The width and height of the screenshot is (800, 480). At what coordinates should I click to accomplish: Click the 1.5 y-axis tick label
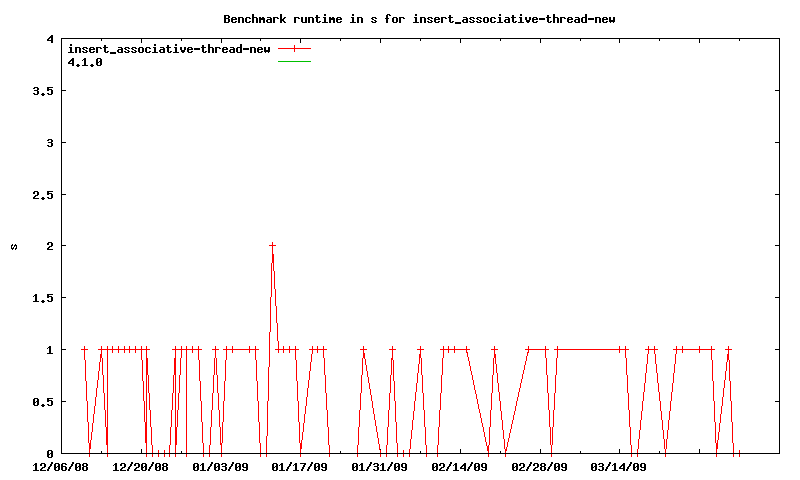point(43,298)
